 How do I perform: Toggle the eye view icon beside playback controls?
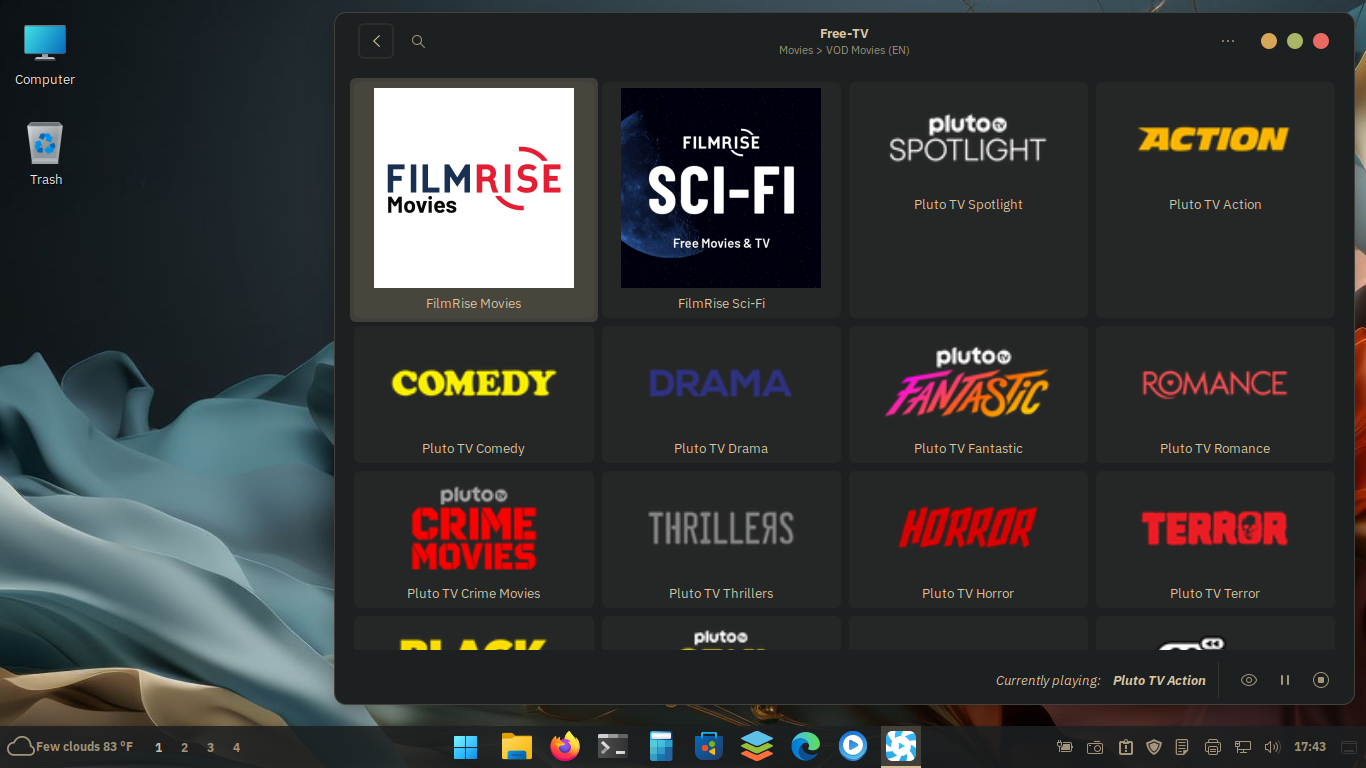pos(1249,680)
